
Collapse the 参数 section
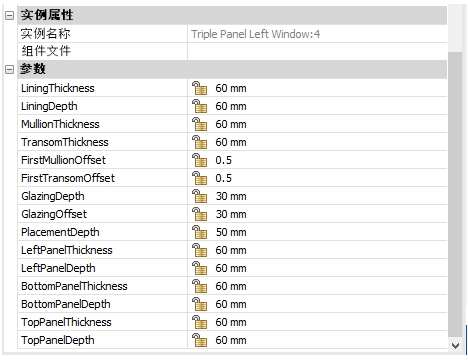coord(9,69)
